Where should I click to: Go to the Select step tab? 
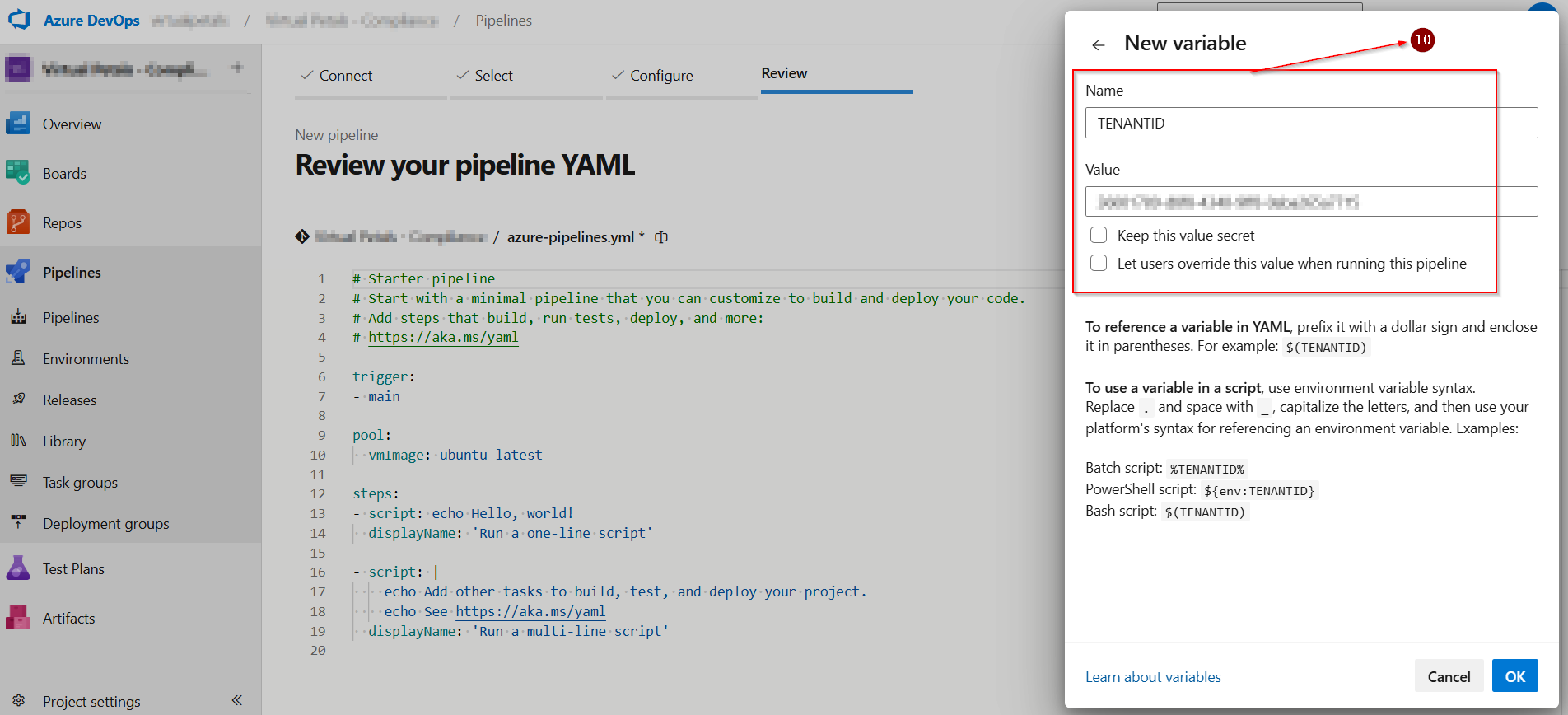[526, 77]
